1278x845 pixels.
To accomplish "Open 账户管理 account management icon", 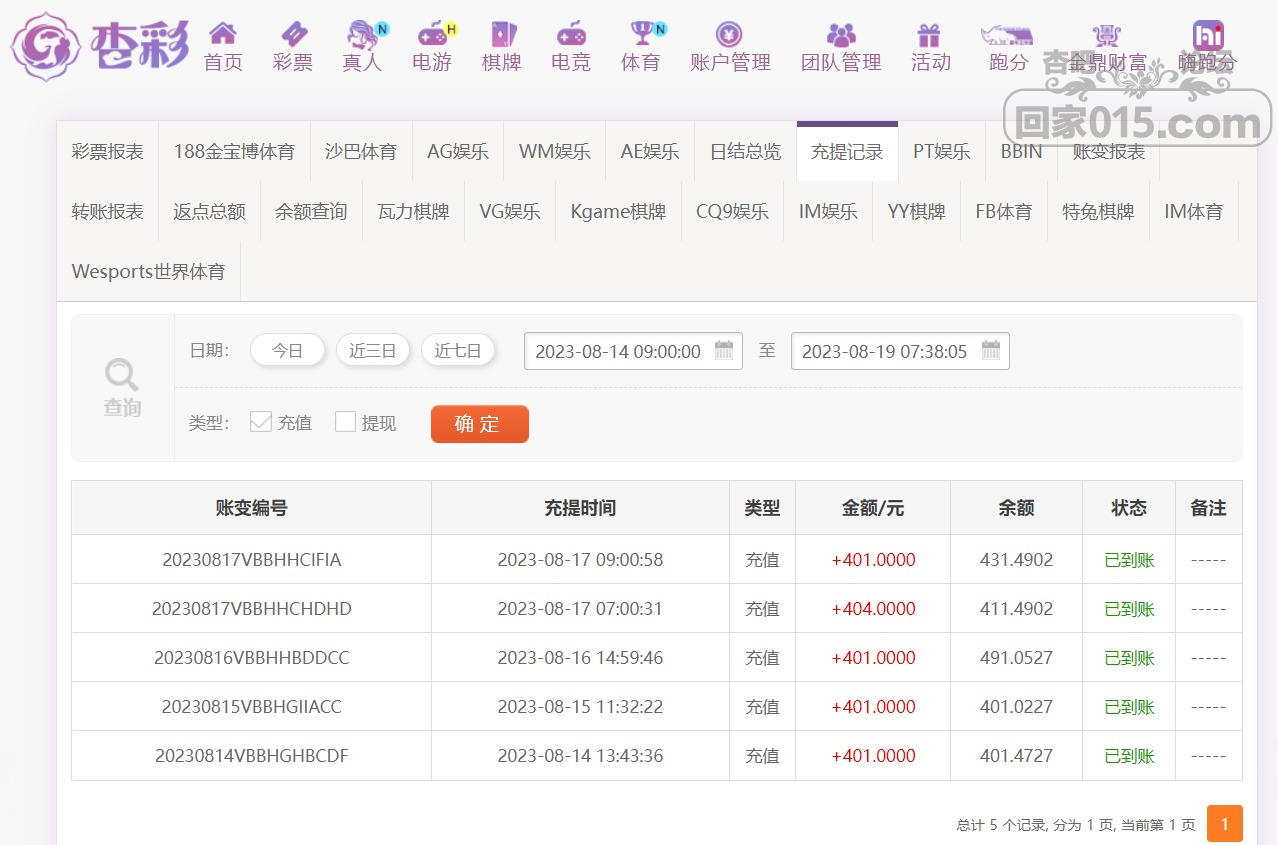I will (730, 35).
